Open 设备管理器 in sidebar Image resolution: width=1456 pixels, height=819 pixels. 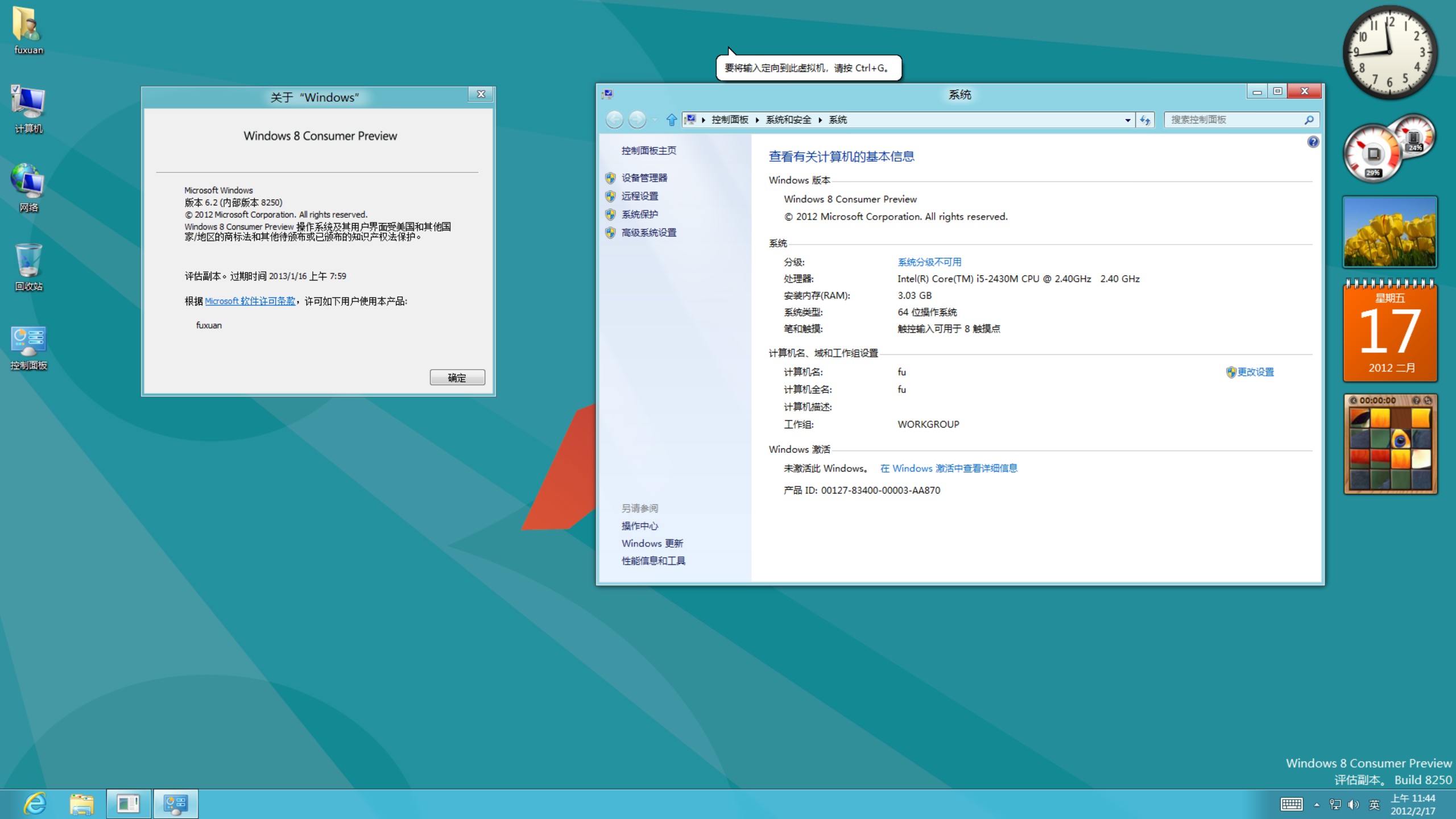point(644,178)
